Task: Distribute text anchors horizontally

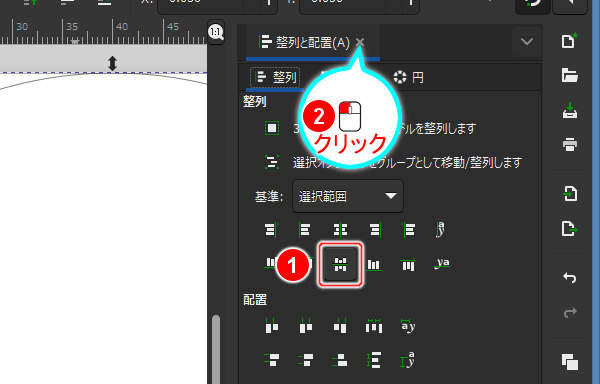Action: (408, 326)
